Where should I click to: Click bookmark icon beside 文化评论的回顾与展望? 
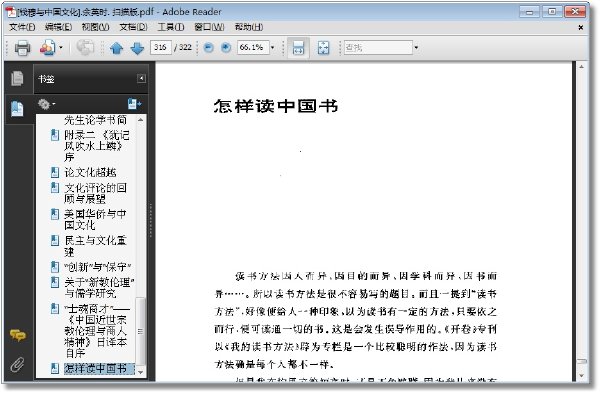coord(55,187)
